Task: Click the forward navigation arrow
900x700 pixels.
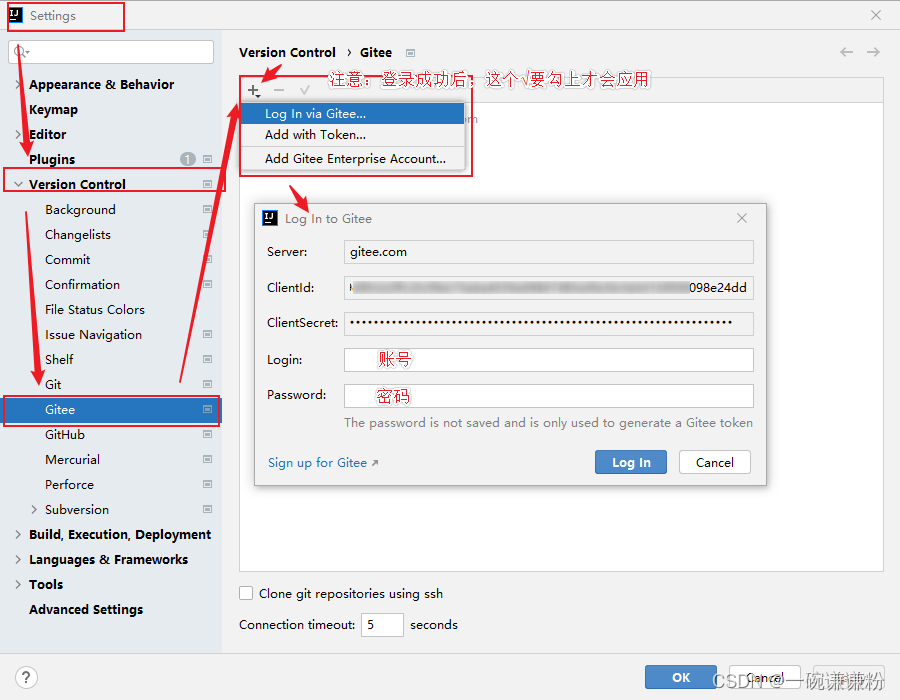Action: [x=873, y=52]
